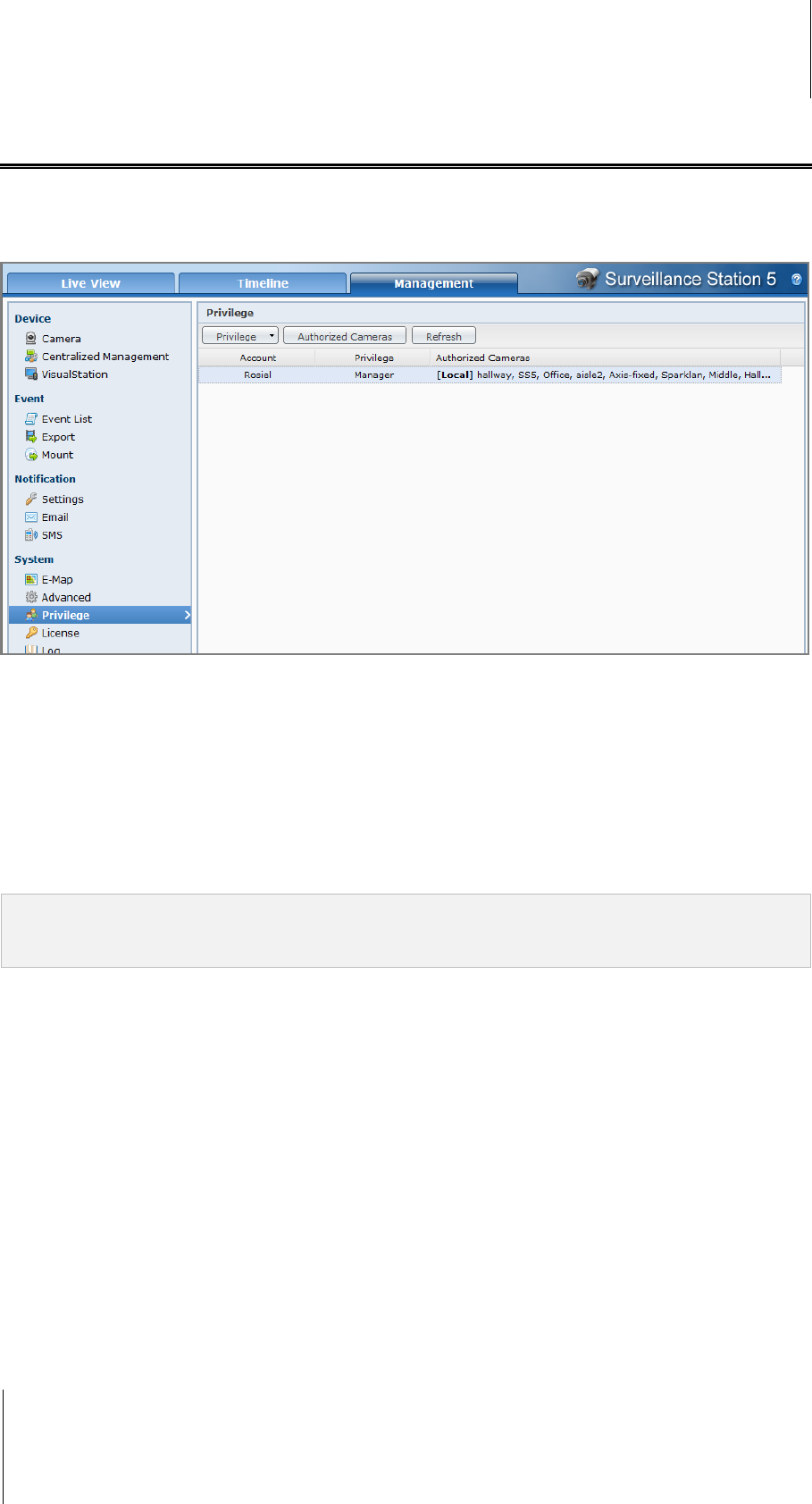
Task: Open the Export page
Action: pos(58,437)
